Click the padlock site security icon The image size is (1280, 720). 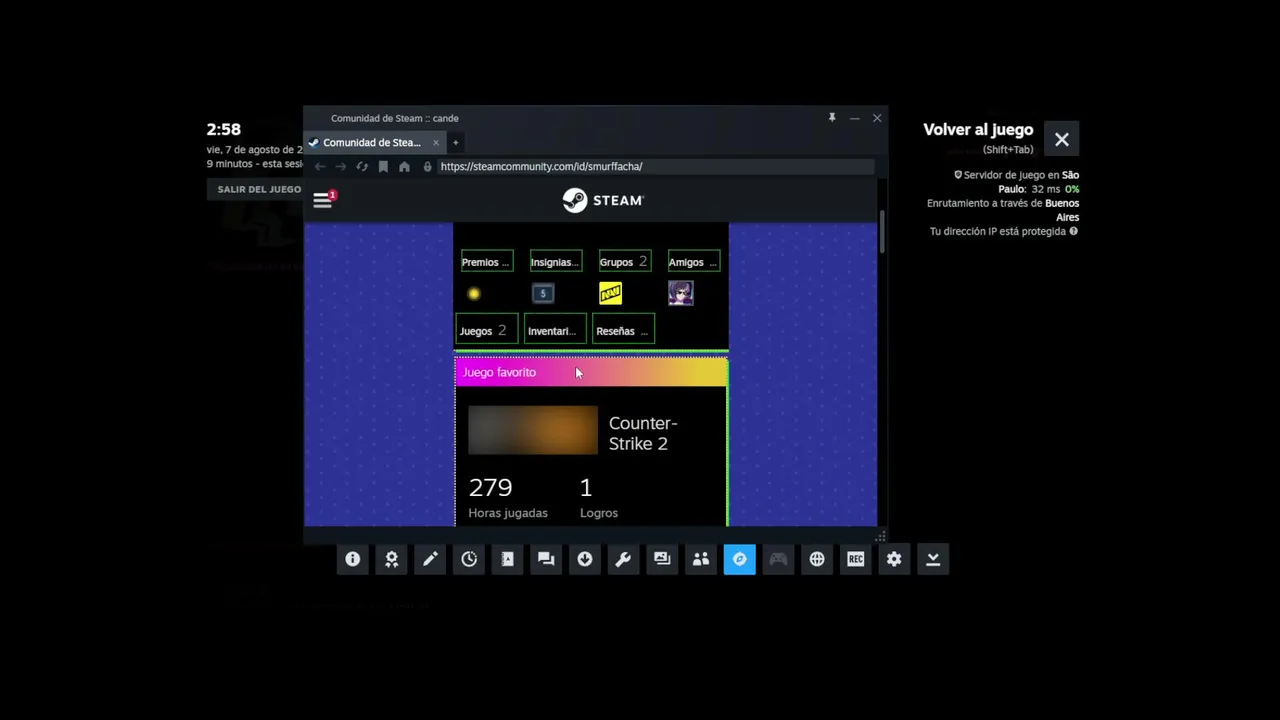pos(428,167)
